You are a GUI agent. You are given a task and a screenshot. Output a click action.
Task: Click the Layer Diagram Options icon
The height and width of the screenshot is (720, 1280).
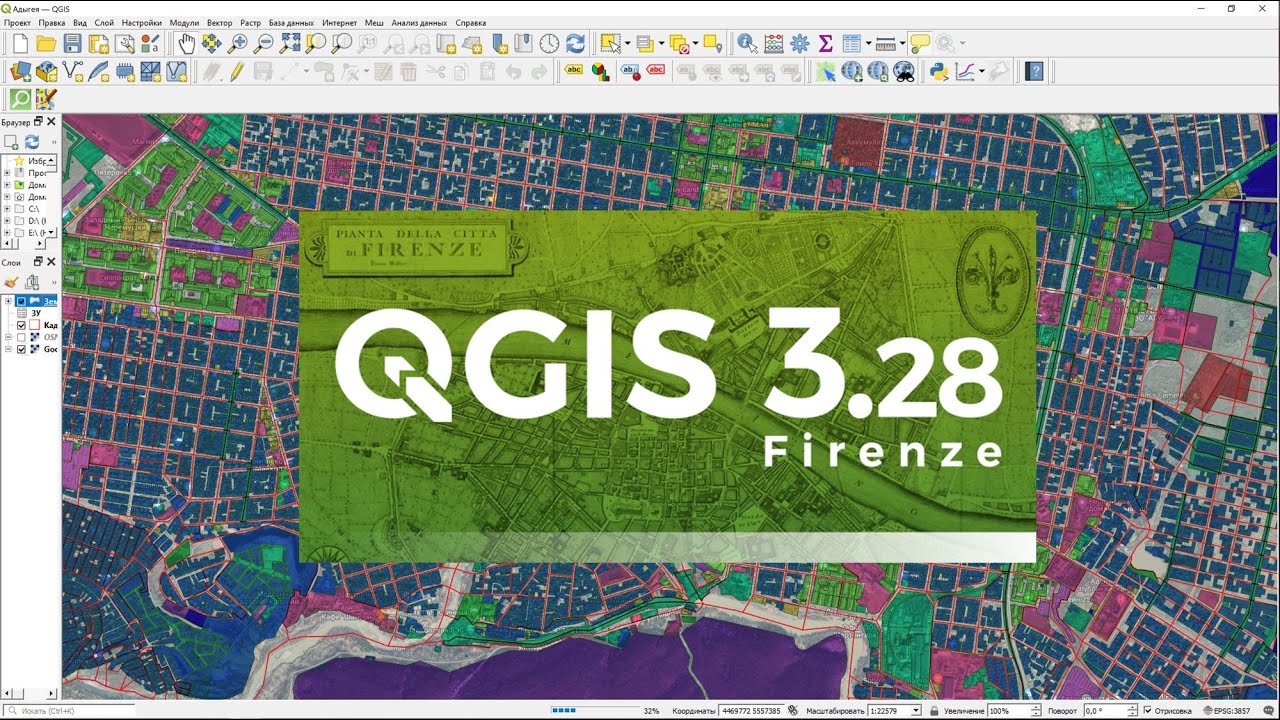click(x=600, y=71)
